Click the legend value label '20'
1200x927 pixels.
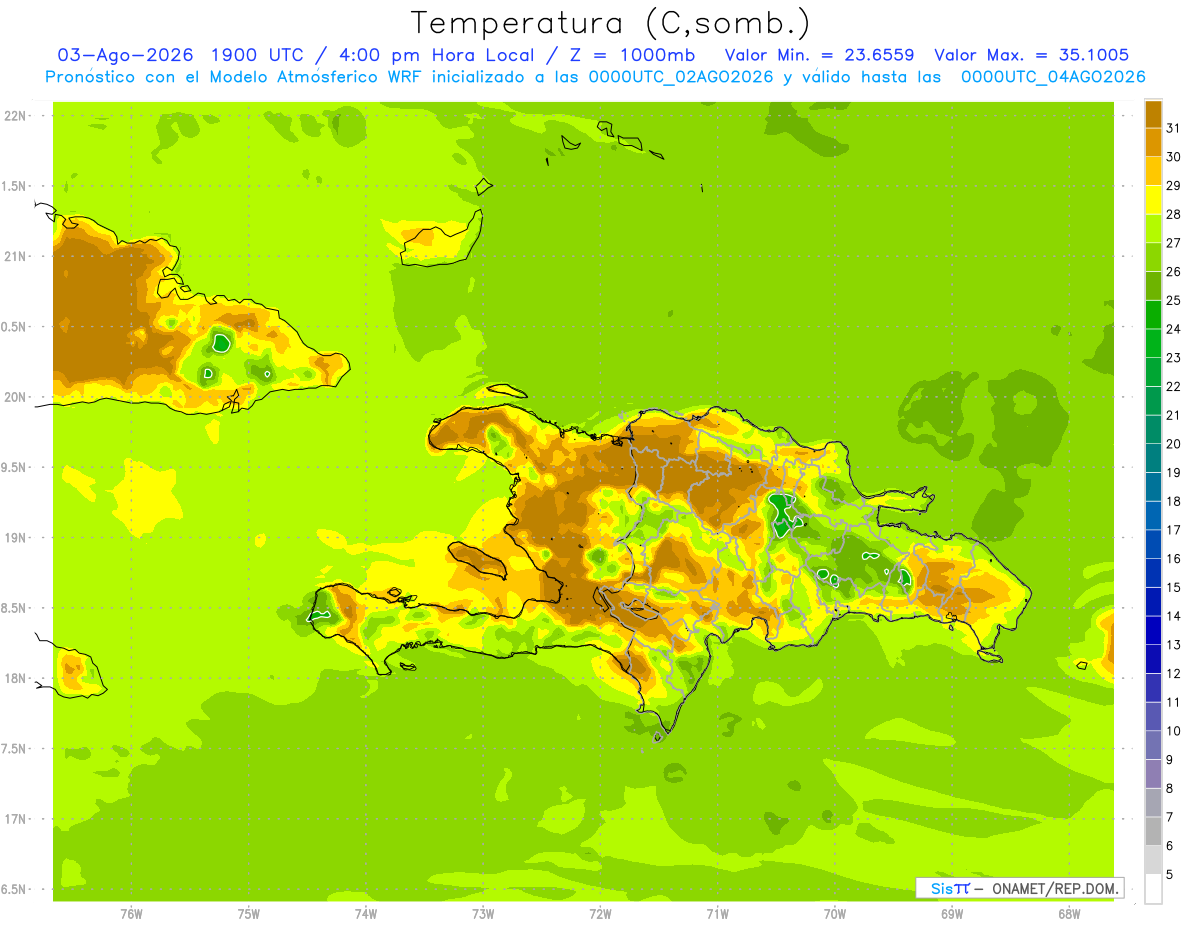pyautogui.click(x=1174, y=444)
